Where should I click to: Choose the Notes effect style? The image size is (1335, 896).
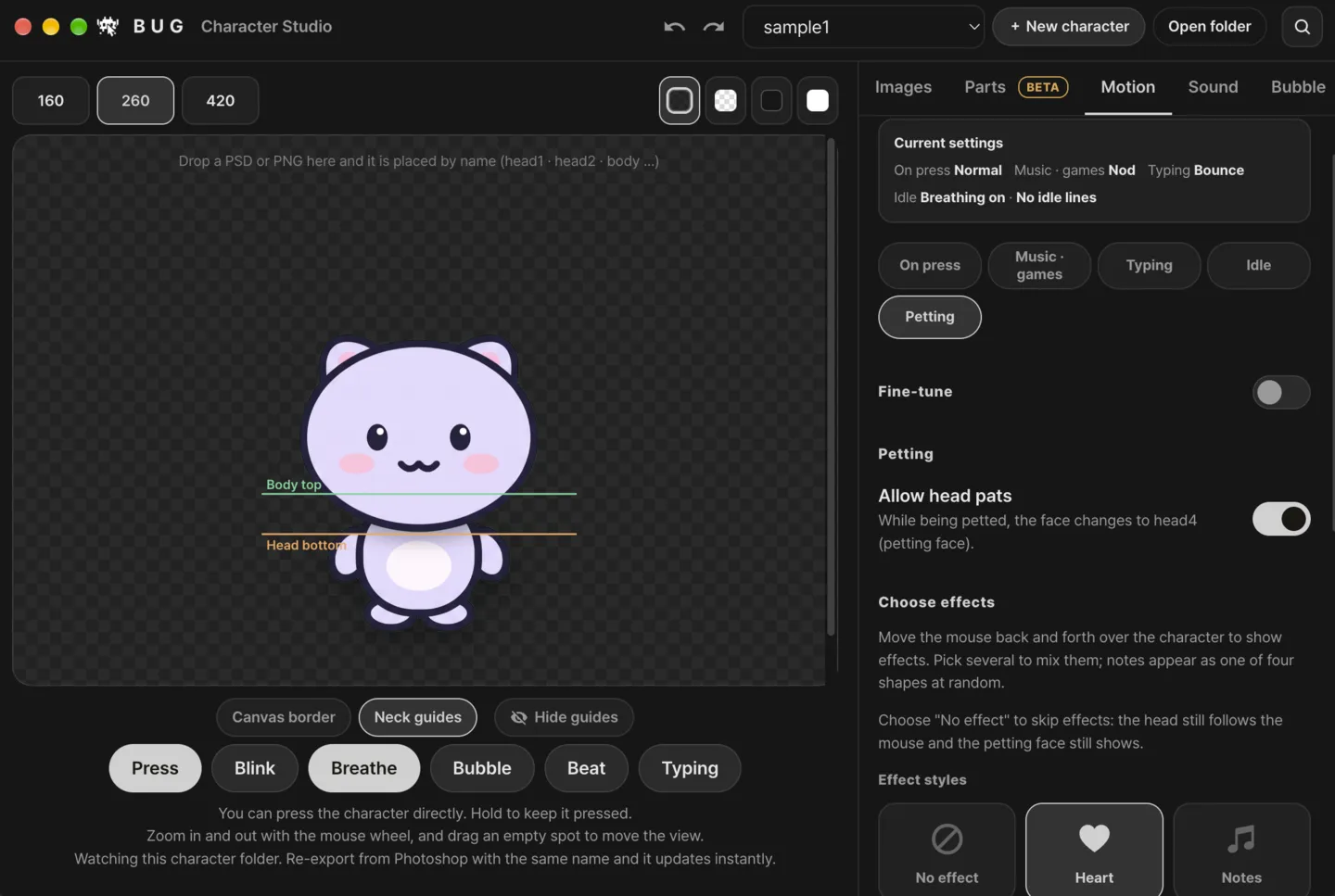[1241, 850]
